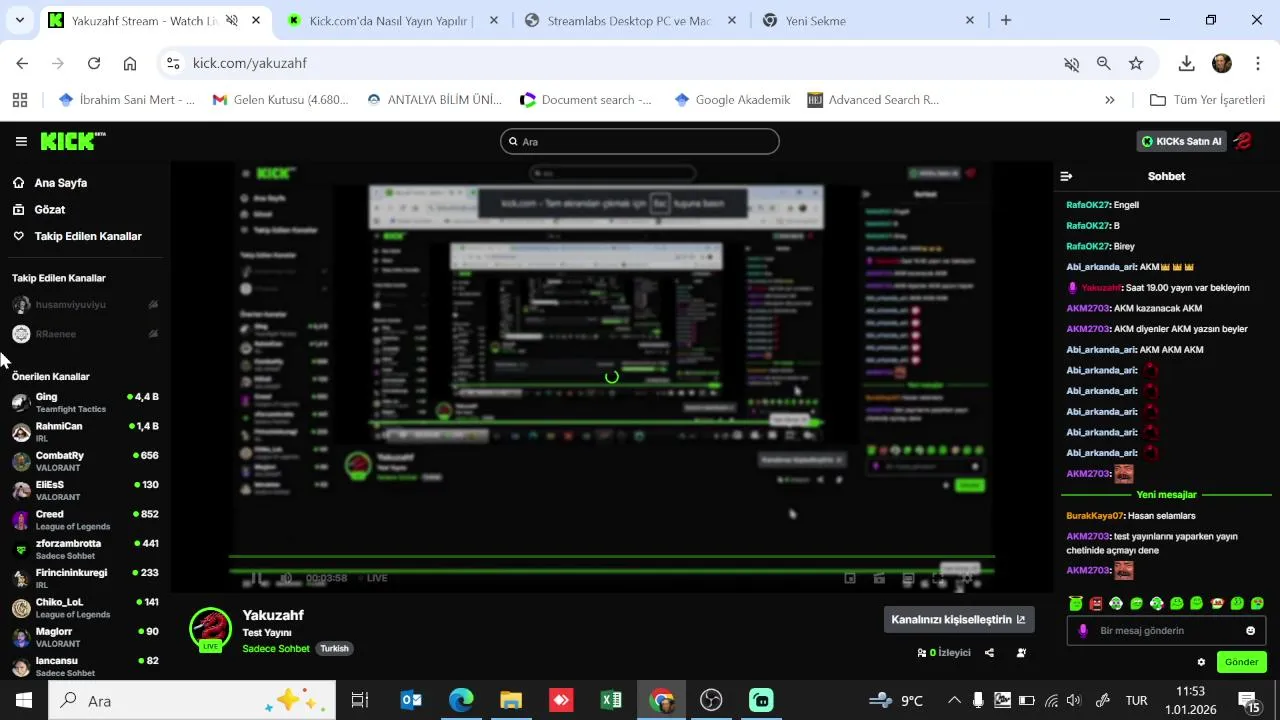Toggle tab audio mute on Yakuzahf tab
Viewport: 1280px width, 720px height.
[232, 20]
